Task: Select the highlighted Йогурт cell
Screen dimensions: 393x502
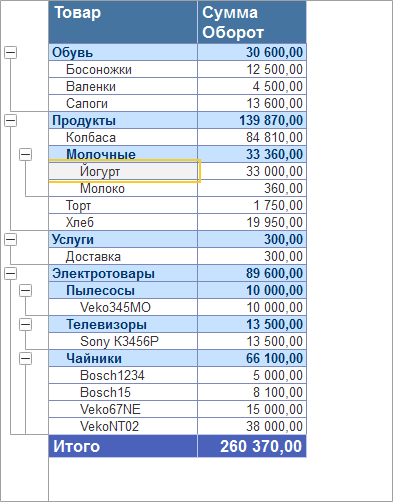Action: pos(124,171)
